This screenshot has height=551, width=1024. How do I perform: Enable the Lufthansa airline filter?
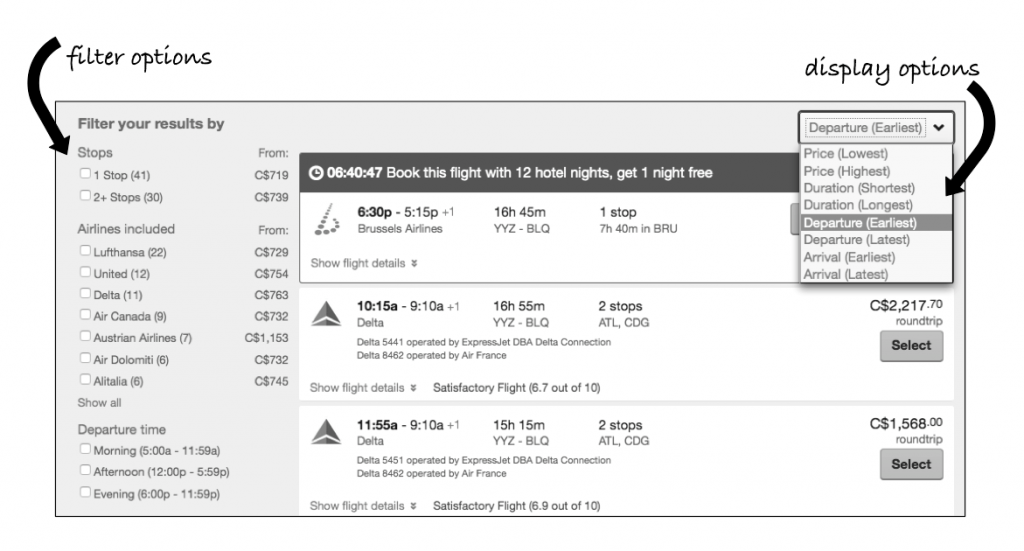[85, 251]
